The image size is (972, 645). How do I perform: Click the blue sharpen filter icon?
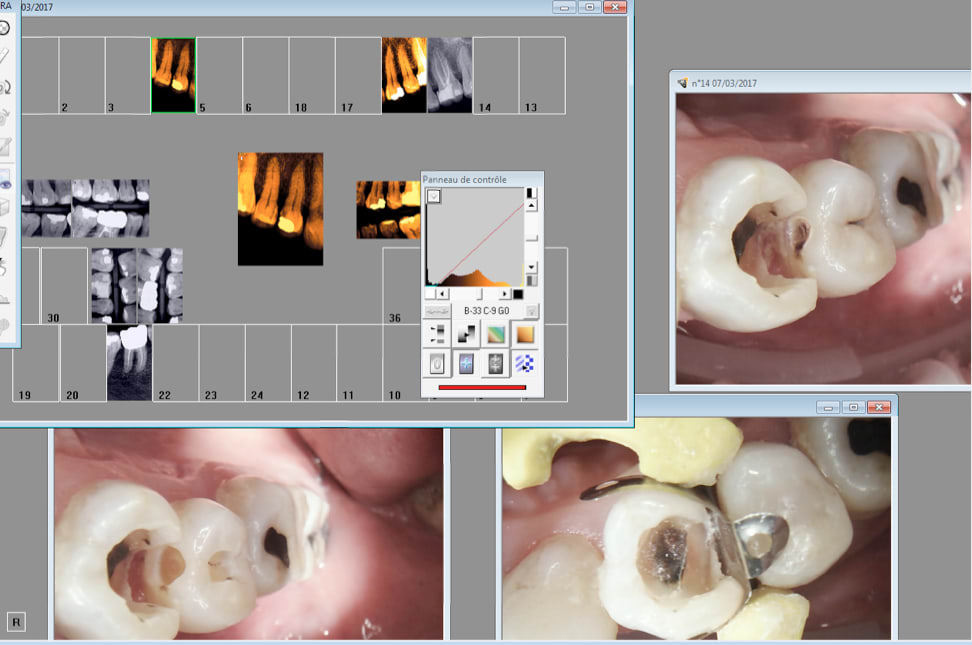click(x=467, y=364)
